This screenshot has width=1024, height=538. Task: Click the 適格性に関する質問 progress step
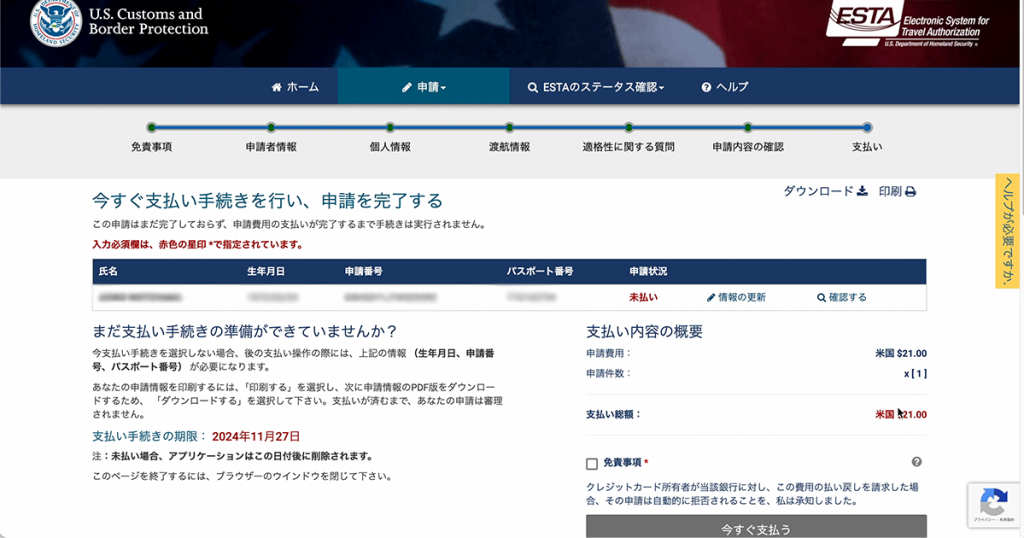pos(628,128)
